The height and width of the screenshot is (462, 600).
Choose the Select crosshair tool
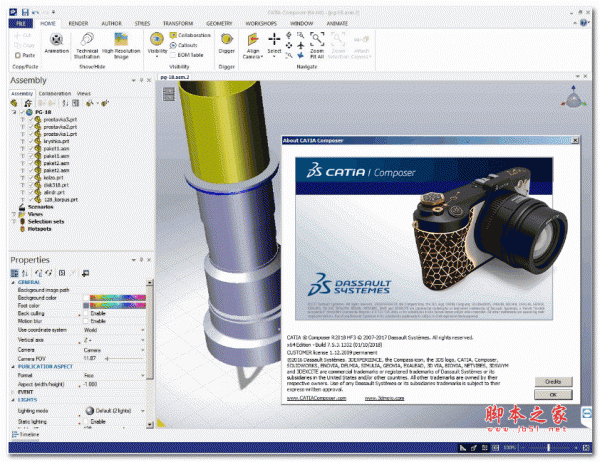point(274,39)
